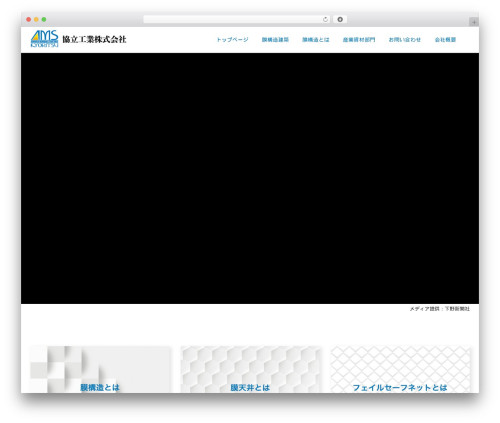Click the diamond mesh pattern card thumbnail
The image size is (500, 423).
point(400,369)
